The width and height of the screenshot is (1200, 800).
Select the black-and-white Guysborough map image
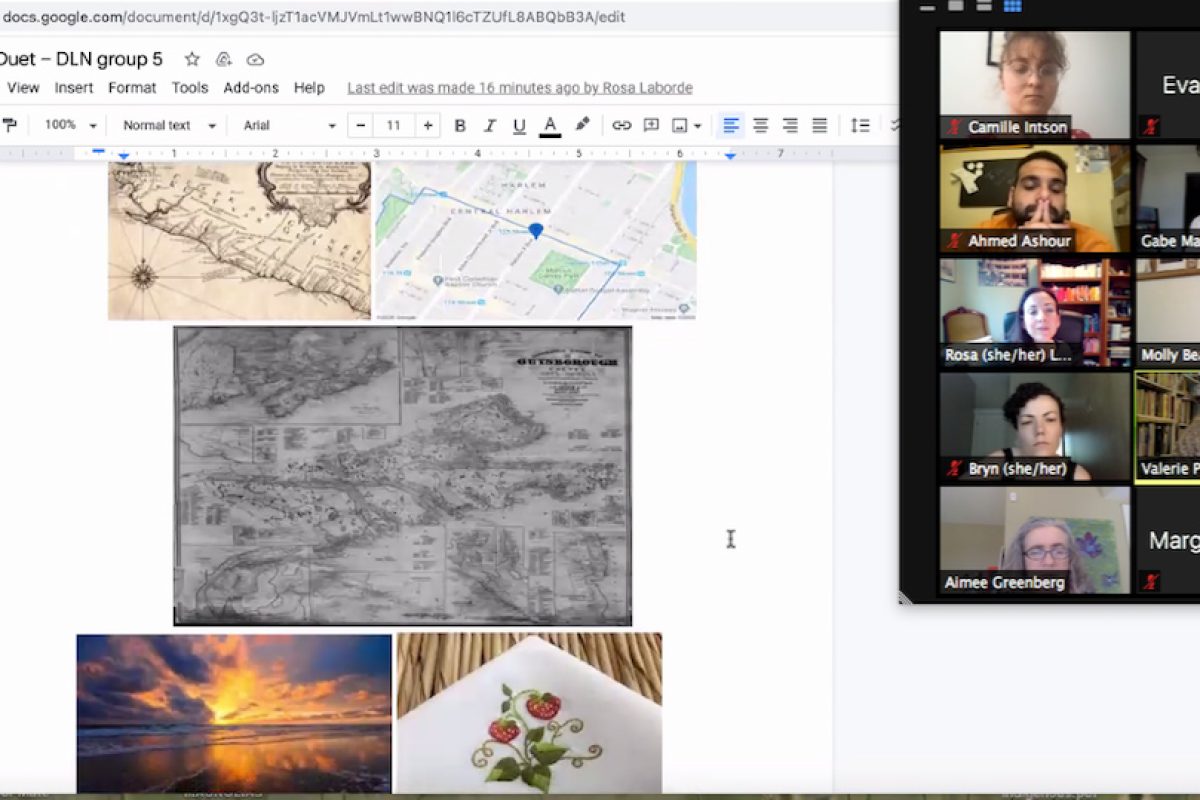click(403, 476)
